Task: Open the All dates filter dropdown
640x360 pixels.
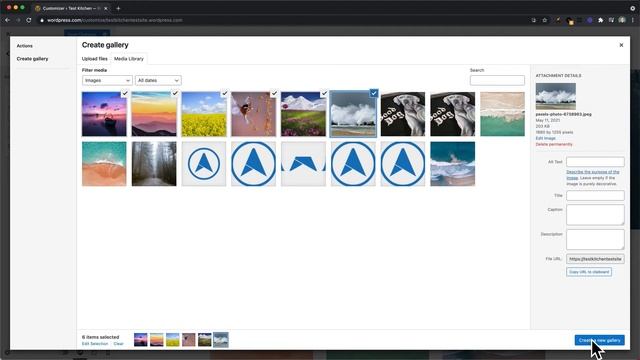Action: click(158, 80)
